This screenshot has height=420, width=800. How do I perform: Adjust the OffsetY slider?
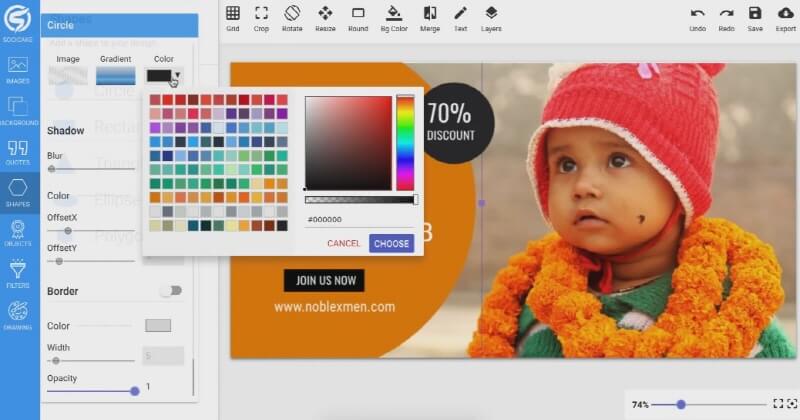tap(91, 261)
